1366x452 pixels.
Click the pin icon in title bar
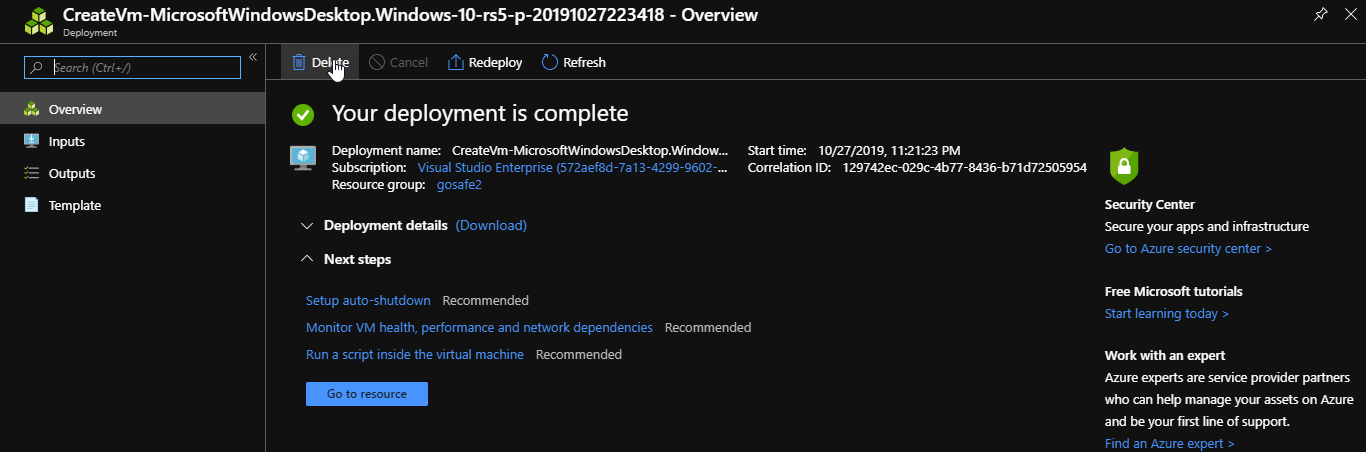coord(1321,14)
